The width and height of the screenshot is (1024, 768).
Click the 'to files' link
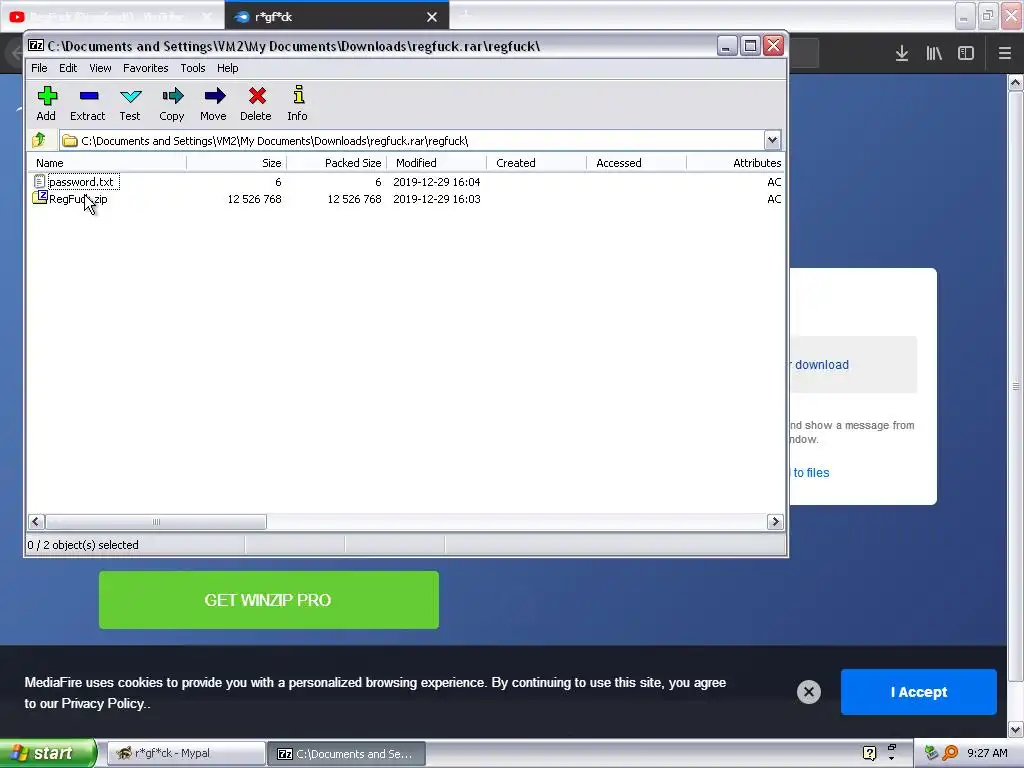810,472
